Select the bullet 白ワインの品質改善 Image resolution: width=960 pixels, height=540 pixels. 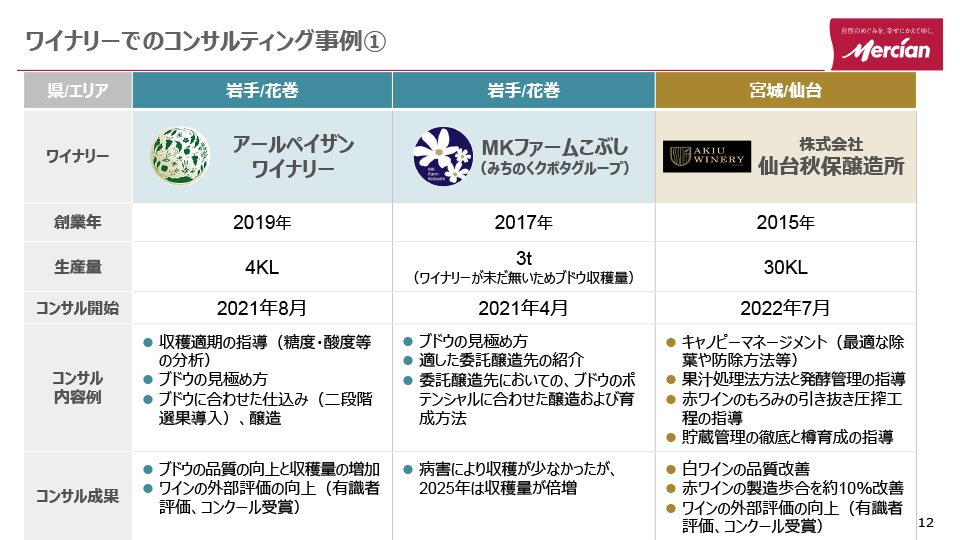[x=746, y=469]
